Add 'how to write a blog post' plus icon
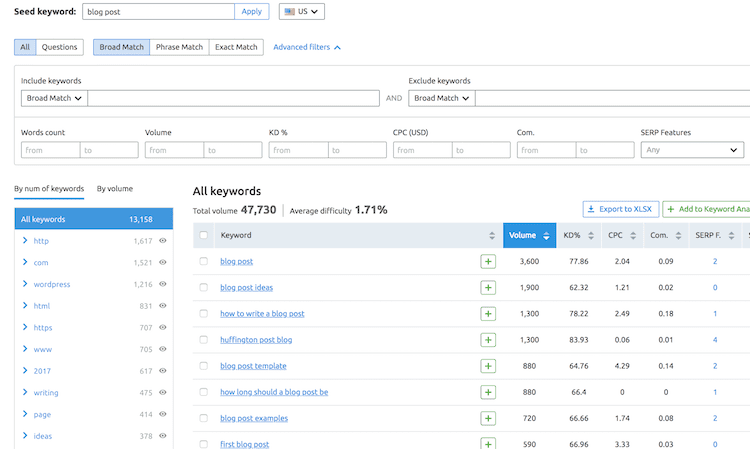The width and height of the screenshot is (750, 449). pyautogui.click(x=488, y=314)
